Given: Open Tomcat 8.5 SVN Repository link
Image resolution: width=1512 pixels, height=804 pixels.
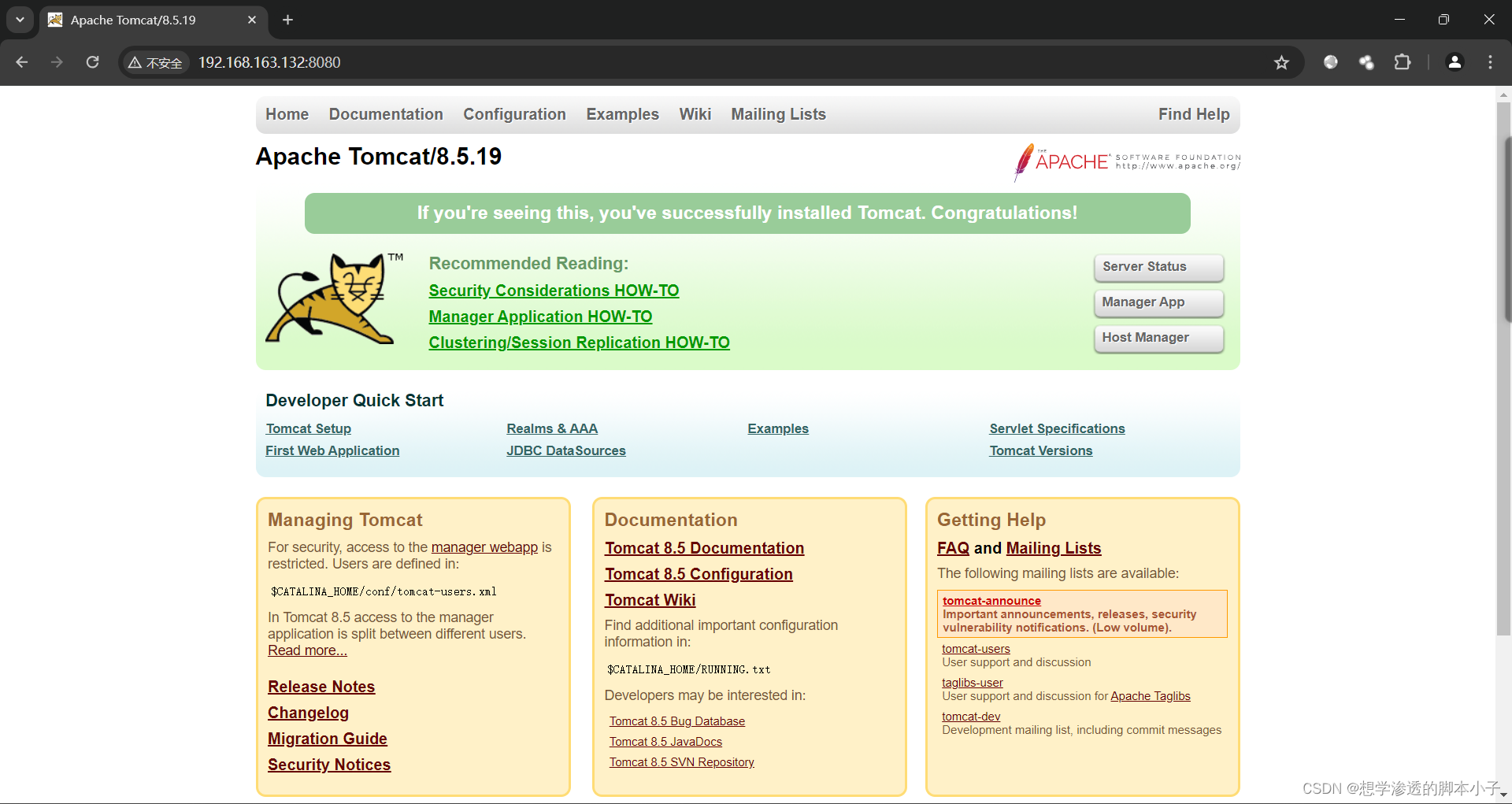Looking at the screenshot, I should 682,762.
